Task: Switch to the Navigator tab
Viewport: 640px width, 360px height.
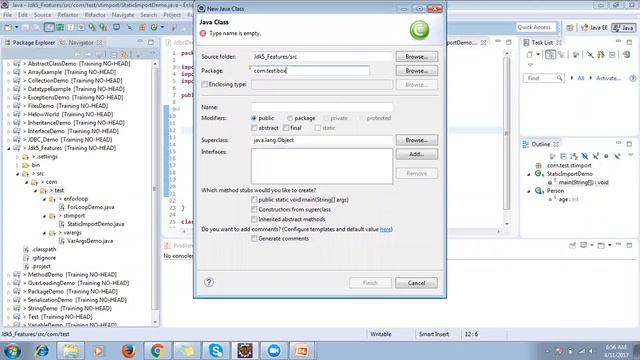Action: [80, 42]
